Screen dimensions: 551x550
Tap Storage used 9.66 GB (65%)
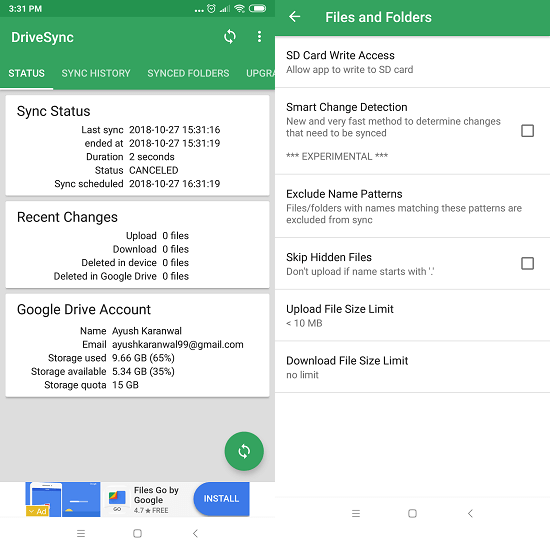pos(143,358)
